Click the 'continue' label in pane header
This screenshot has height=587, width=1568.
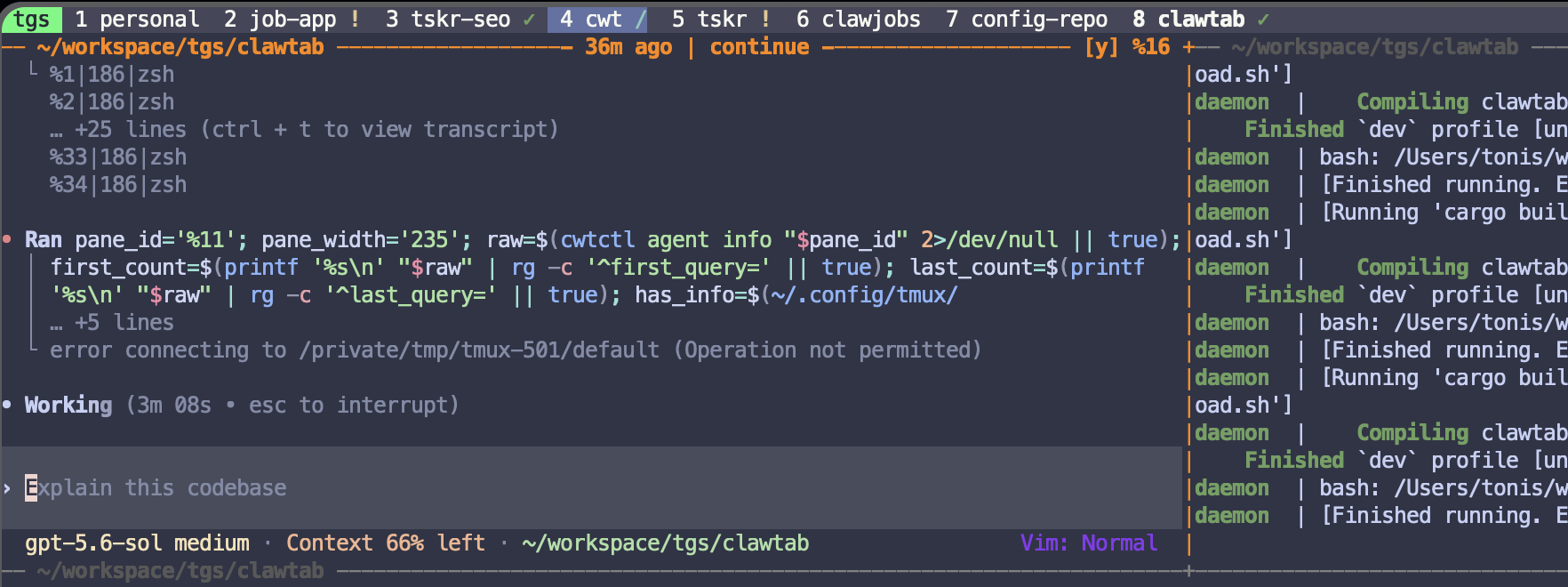click(760, 46)
